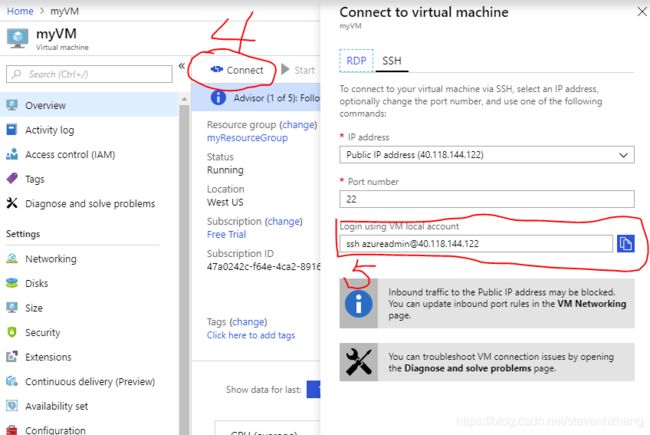The image size is (650, 435).
Task: Click the Access control (IAM) menu label
Action: tap(70, 154)
